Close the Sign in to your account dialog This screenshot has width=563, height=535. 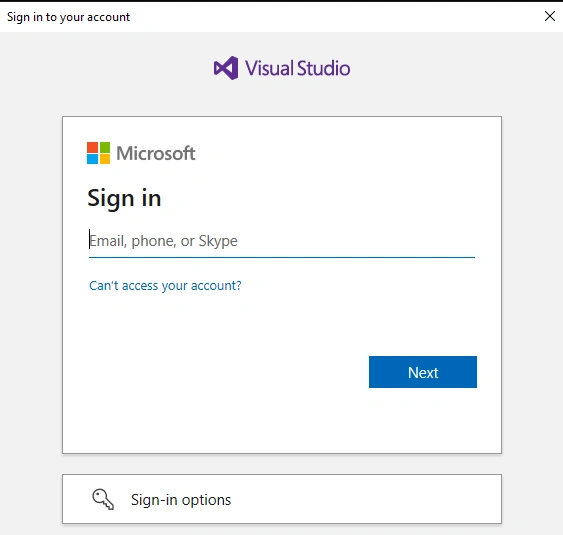(549, 16)
